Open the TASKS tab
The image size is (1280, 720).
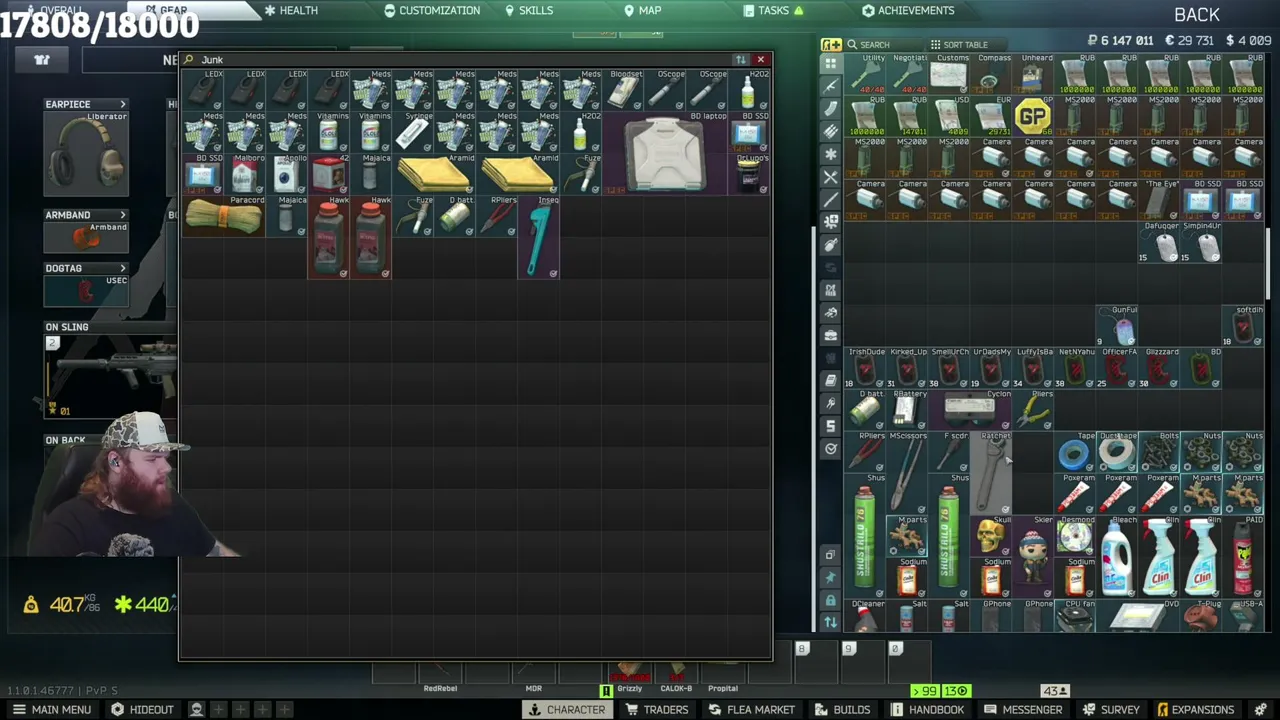774,10
